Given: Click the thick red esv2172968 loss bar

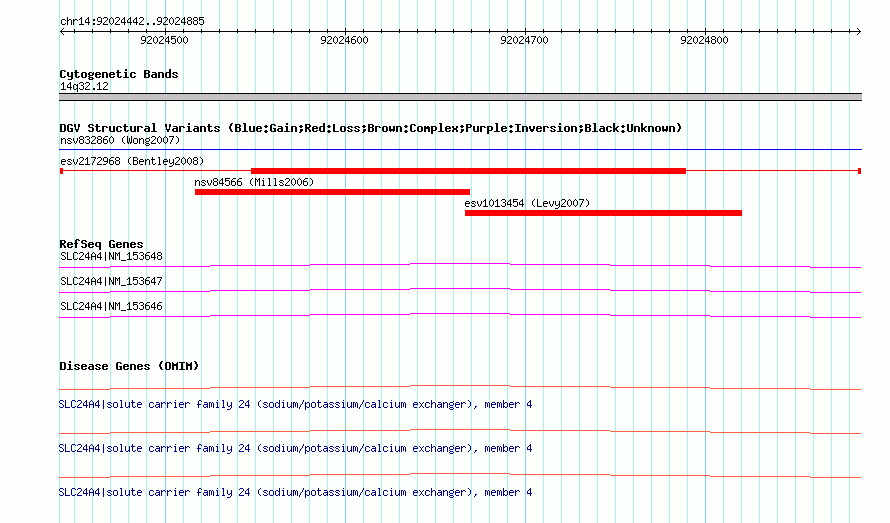Looking at the screenshot, I should (468, 170).
